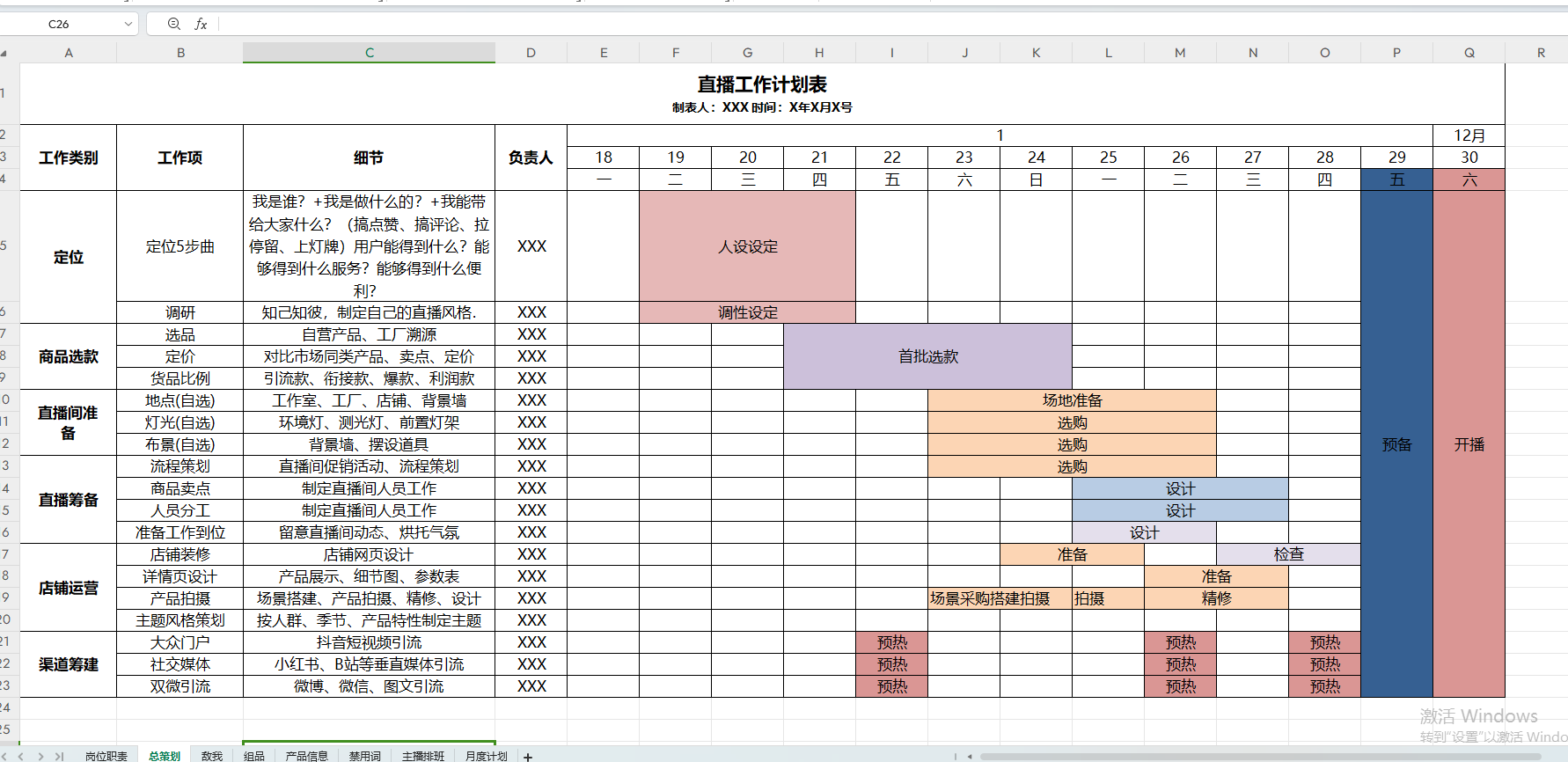Screen dimensions: 1568x762
Task: Switch to the 敌我 sheet tab
Action: [212, 756]
